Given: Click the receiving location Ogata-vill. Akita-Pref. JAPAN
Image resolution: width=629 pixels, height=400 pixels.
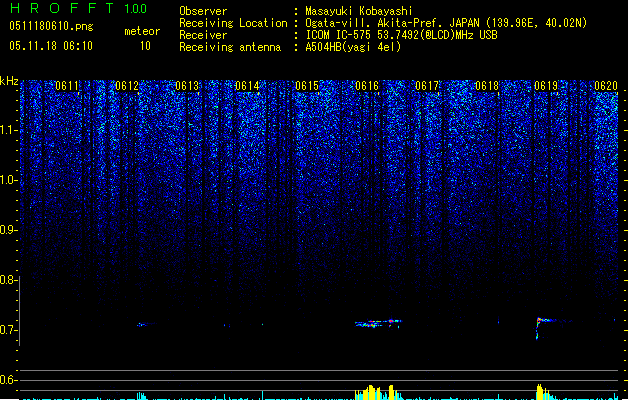Looking at the screenshot, I should tap(394, 23).
